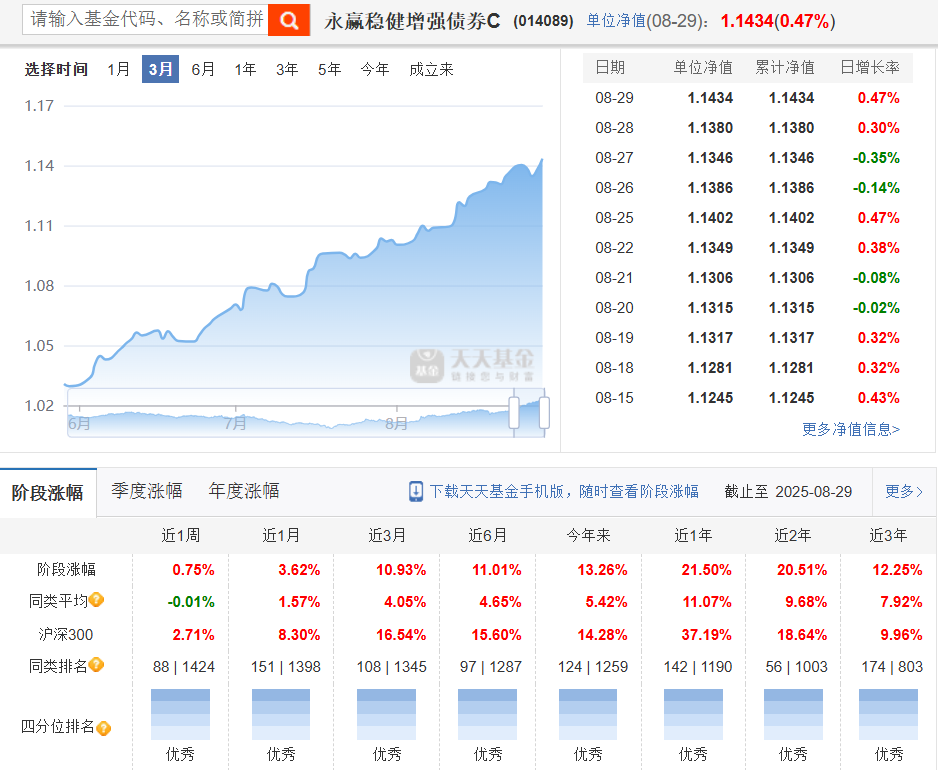Viewport: 938px width, 770px height.
Task: Click the 08-15 date cell
Action: tap(614, 397)
